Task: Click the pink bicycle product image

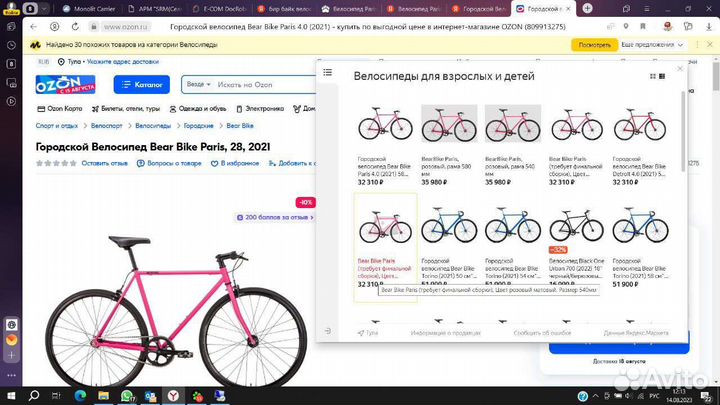Action: (x=176, y=310)
